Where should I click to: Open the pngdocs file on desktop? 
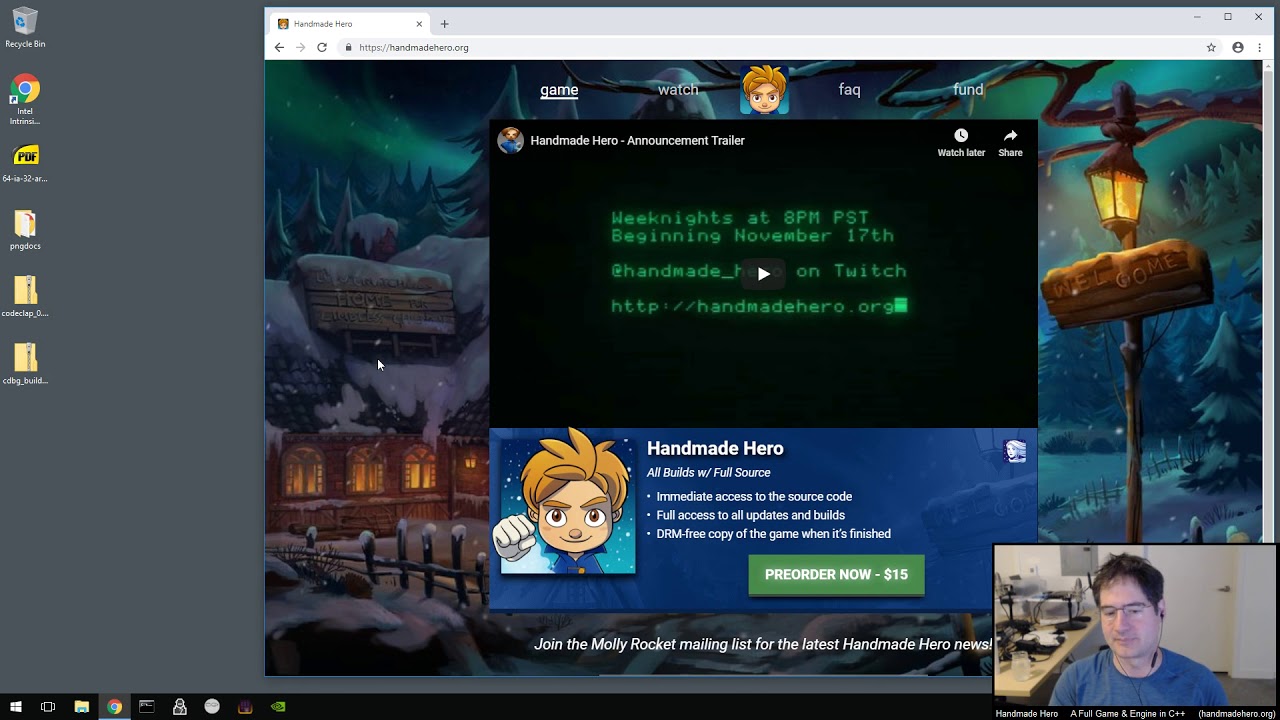click(25, 230)
